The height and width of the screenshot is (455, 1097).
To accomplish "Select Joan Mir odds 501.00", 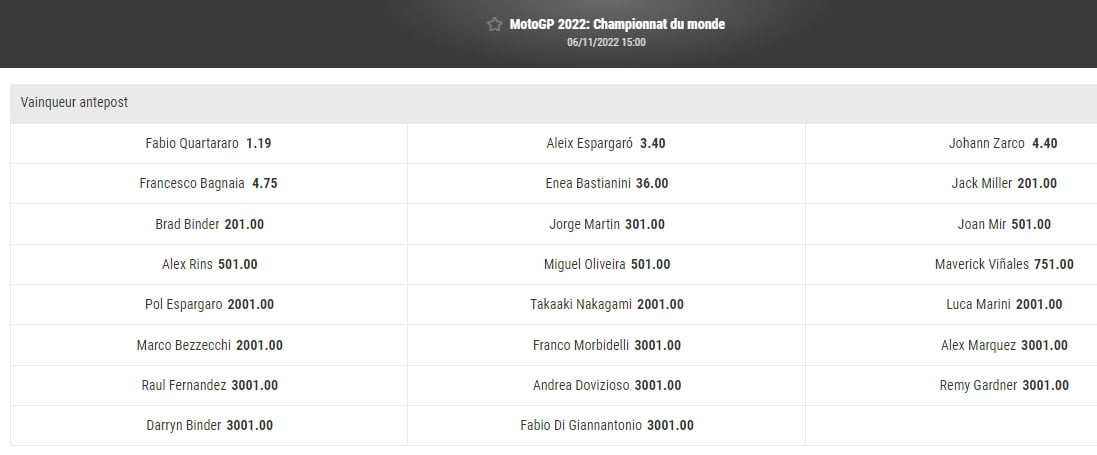I will [x=1003, y=224].
